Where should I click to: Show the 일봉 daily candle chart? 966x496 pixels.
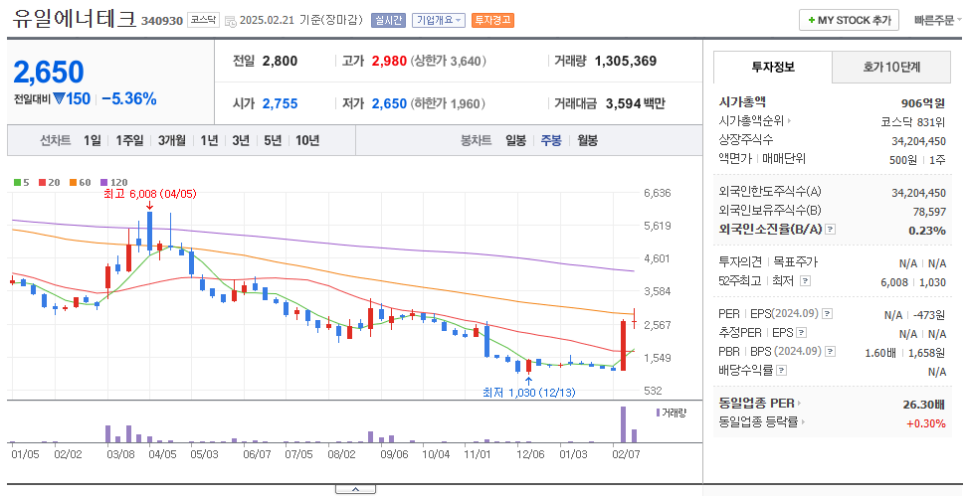[x=516, y=140]
